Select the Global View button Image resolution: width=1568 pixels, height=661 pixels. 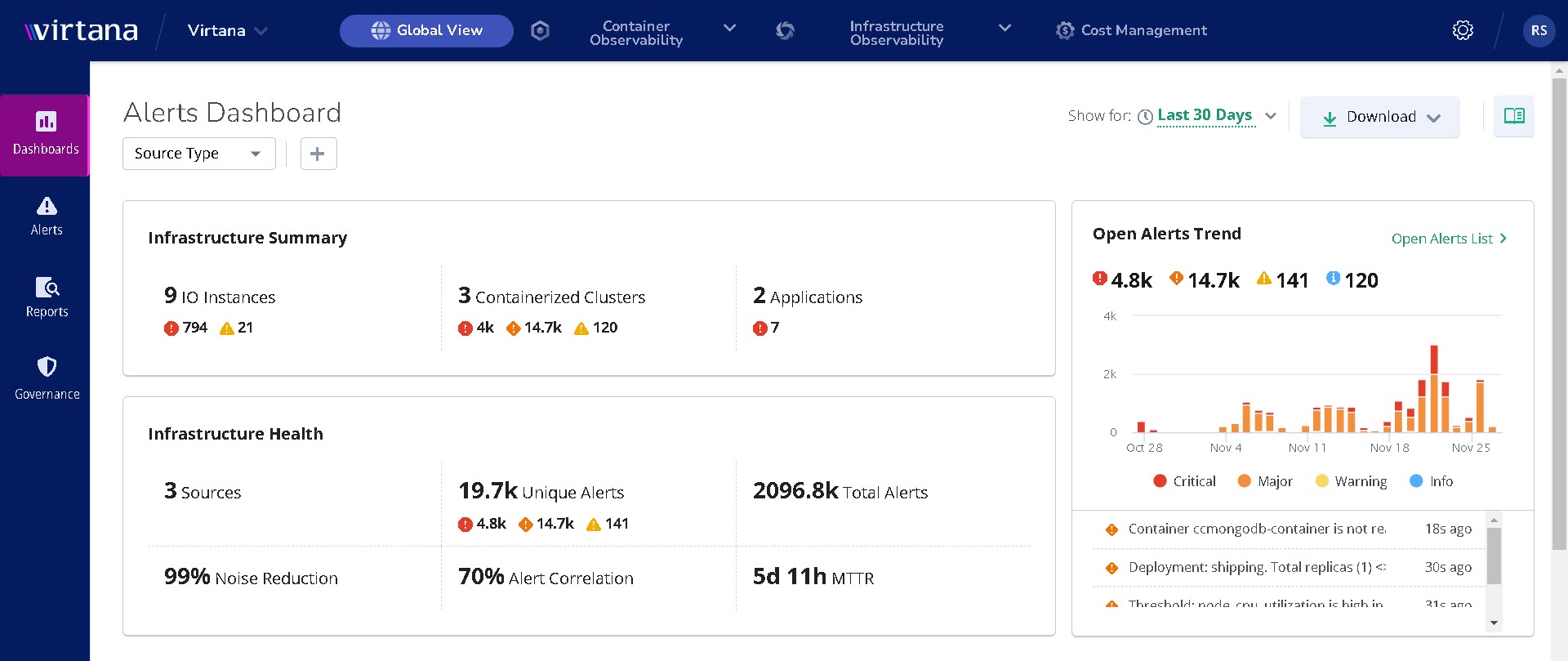[x=426, y=31]
